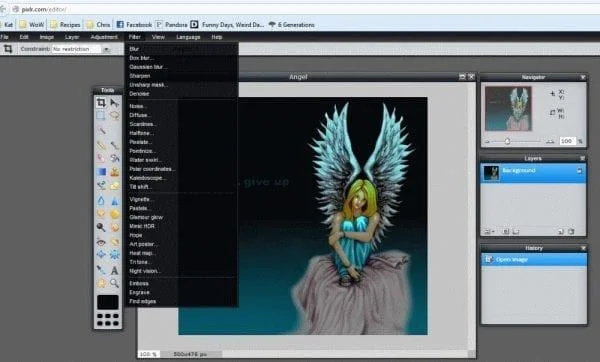Select the Color replace tool

(101, 186)
